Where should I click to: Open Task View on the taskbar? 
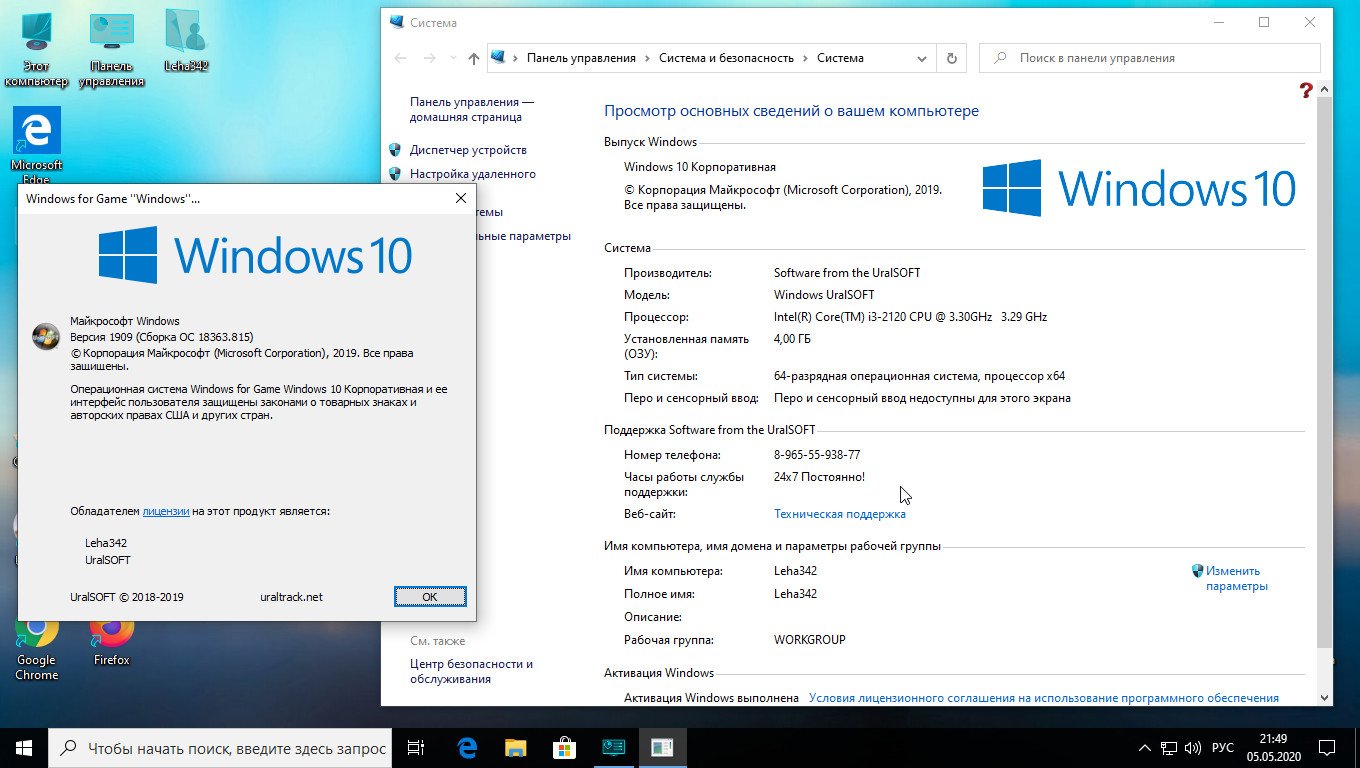(x=417, y=747)
